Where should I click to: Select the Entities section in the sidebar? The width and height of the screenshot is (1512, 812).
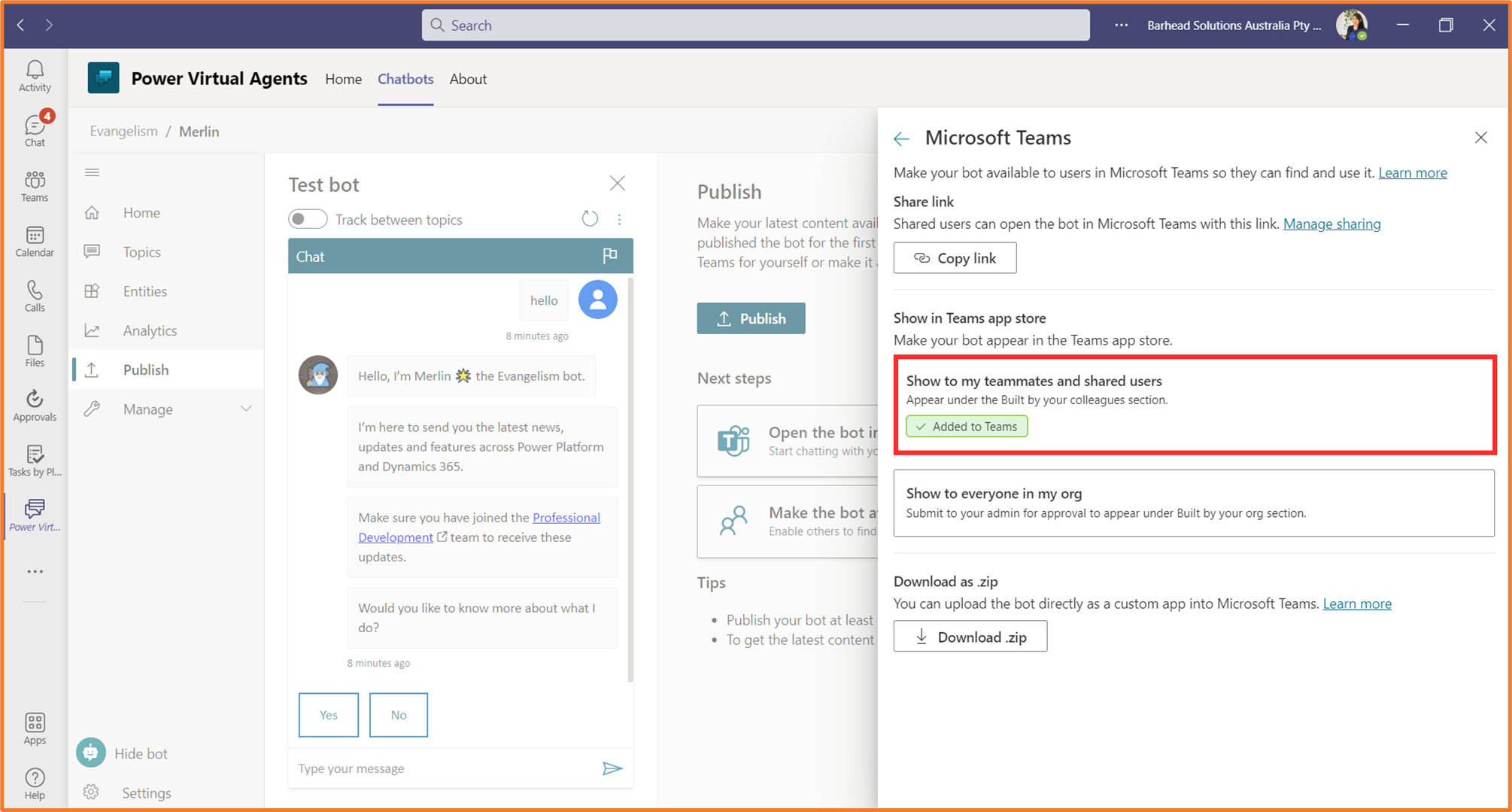144,290
